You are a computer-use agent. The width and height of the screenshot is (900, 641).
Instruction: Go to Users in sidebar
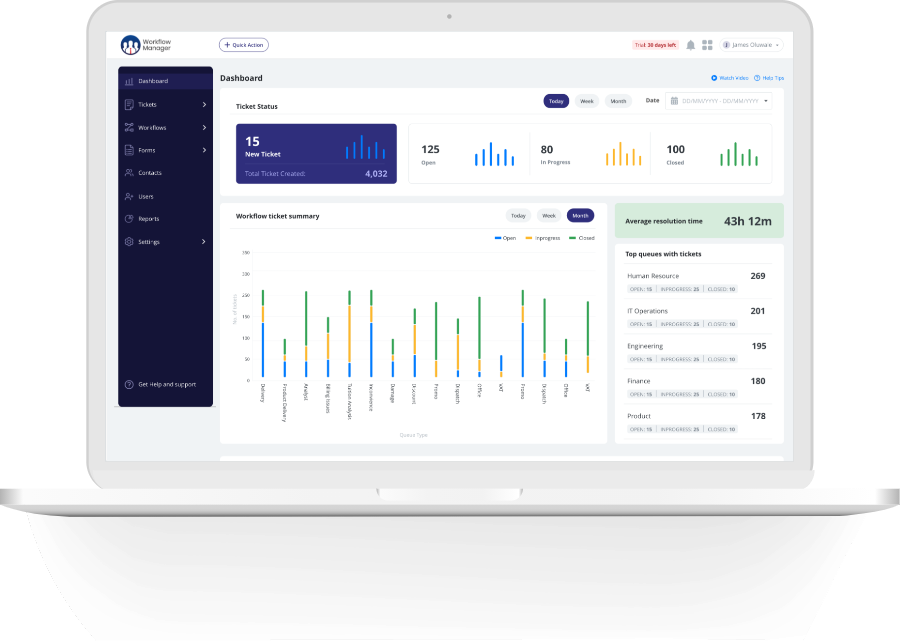tap(146, 196)
